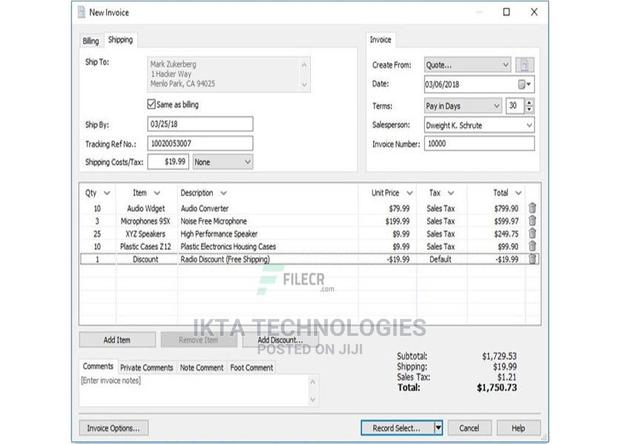
Task: Open the Record Select split arrow
Action: (x=438, y=428)
